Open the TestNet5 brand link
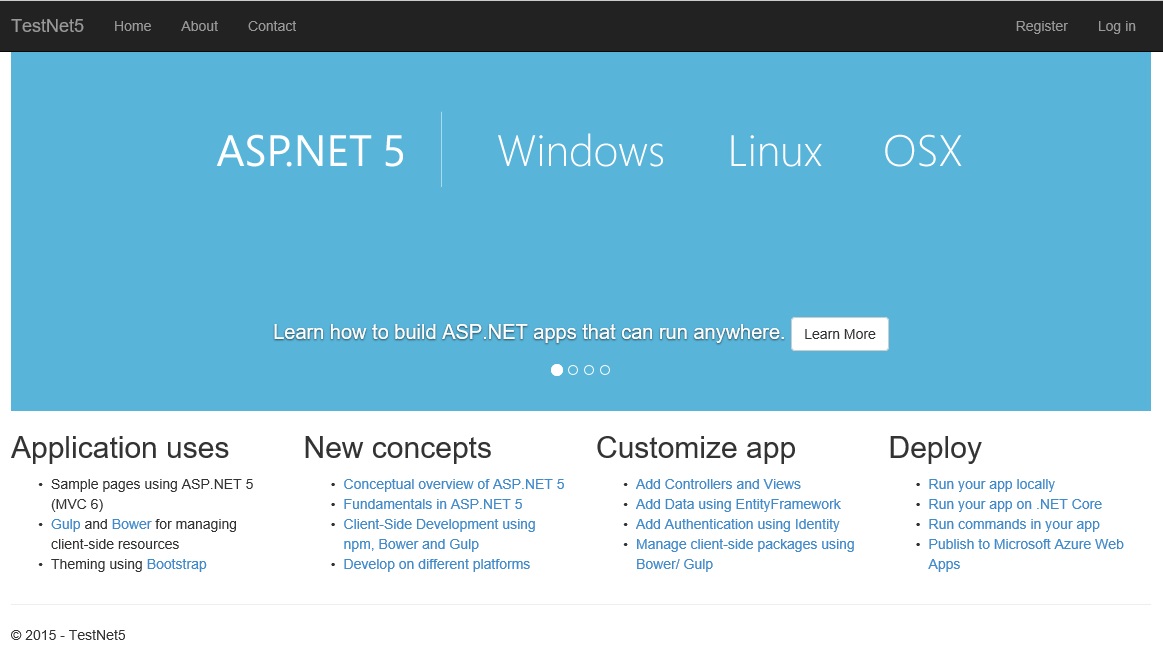Screen dimensions: 1163x652 47,26
